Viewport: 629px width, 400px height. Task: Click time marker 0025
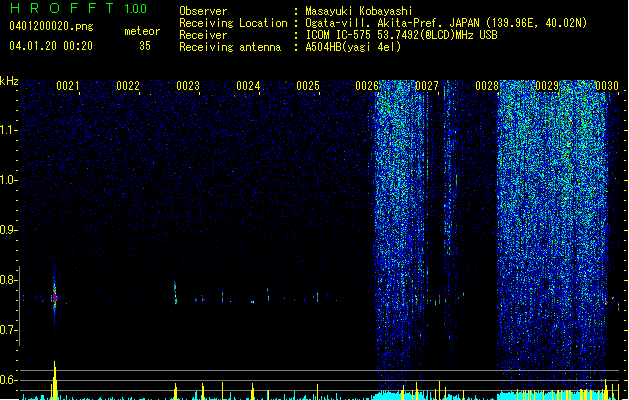pyautogui.click(x=308, y=85)
